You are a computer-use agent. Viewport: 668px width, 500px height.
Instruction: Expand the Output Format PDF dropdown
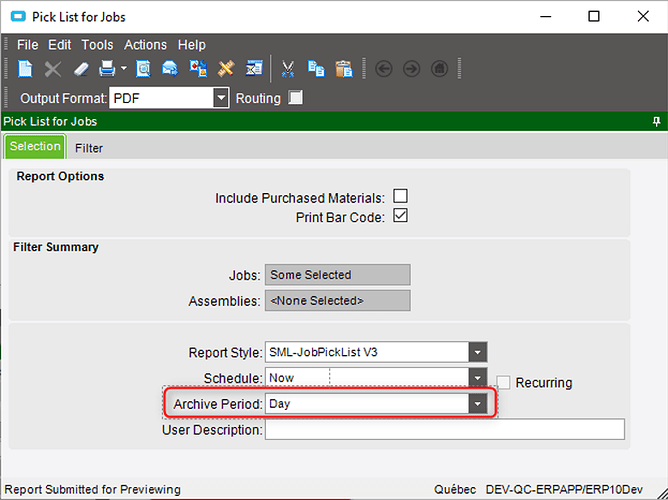pyautogui.click(x=221, y=98)
